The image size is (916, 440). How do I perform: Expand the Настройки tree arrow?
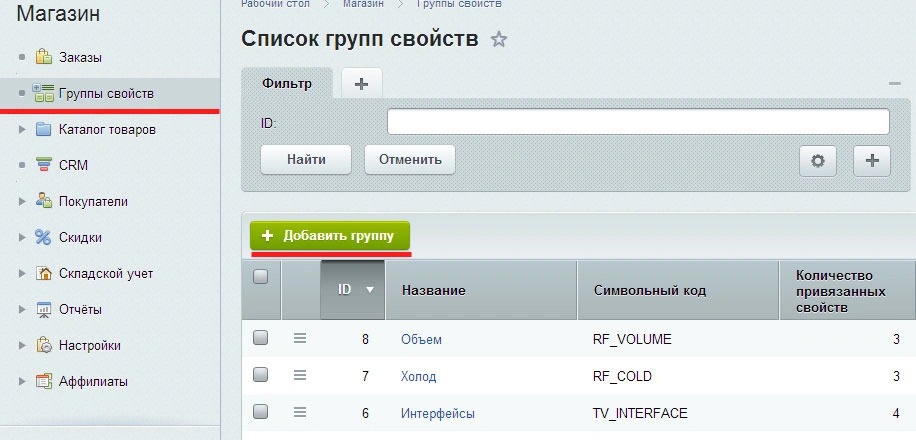22,345
